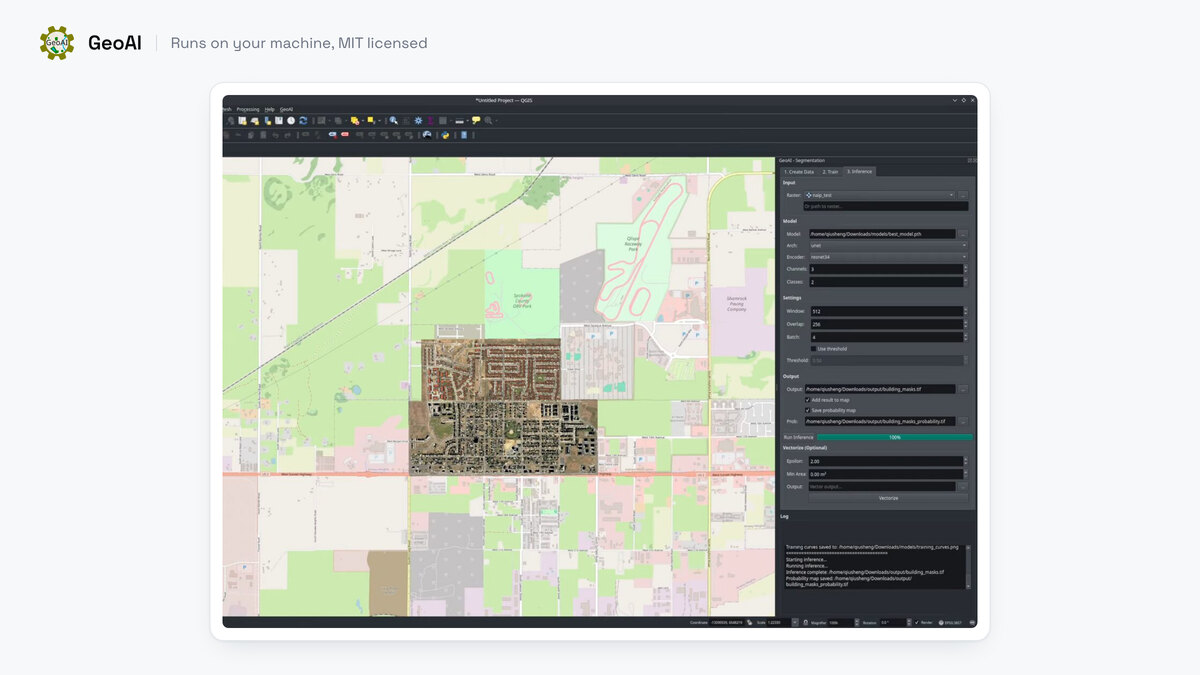Click the faded zoom magnifier icon in toolbar
The width and height of the screenshot is (1200, 675).
click(488, 120)
